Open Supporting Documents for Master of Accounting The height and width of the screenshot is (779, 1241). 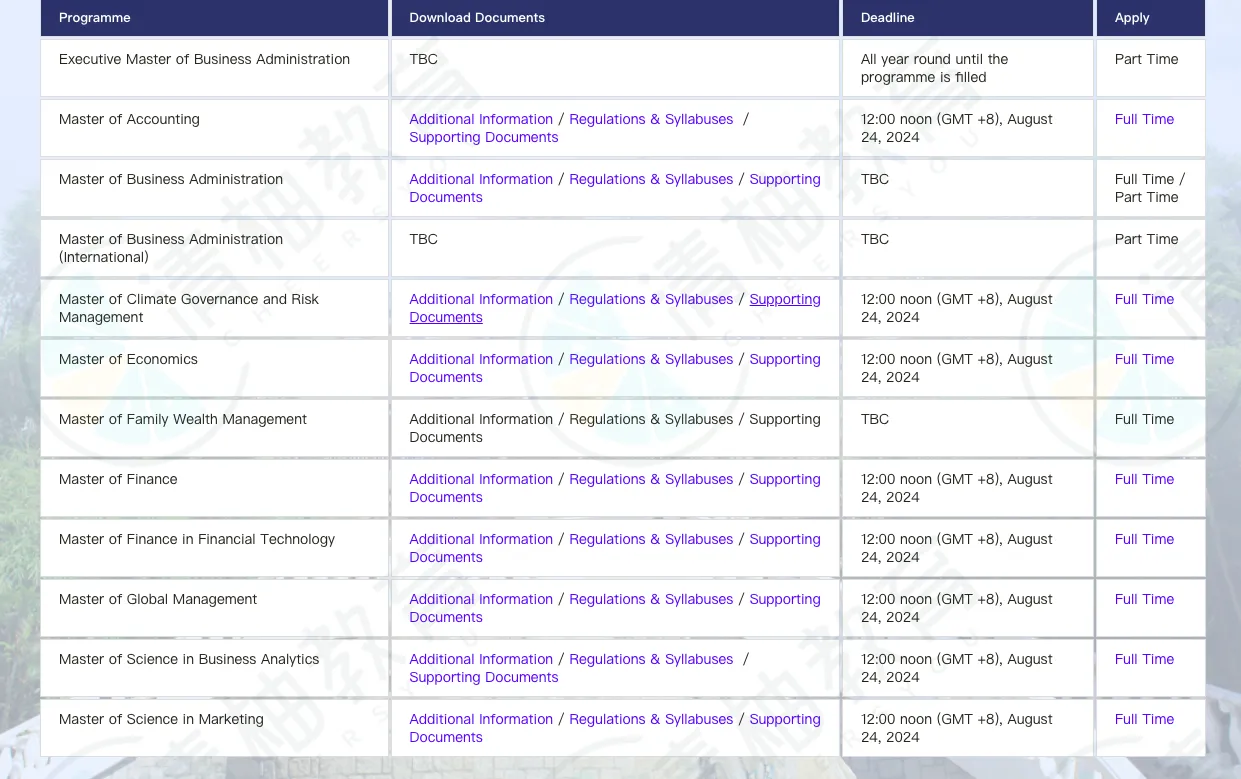483,137
